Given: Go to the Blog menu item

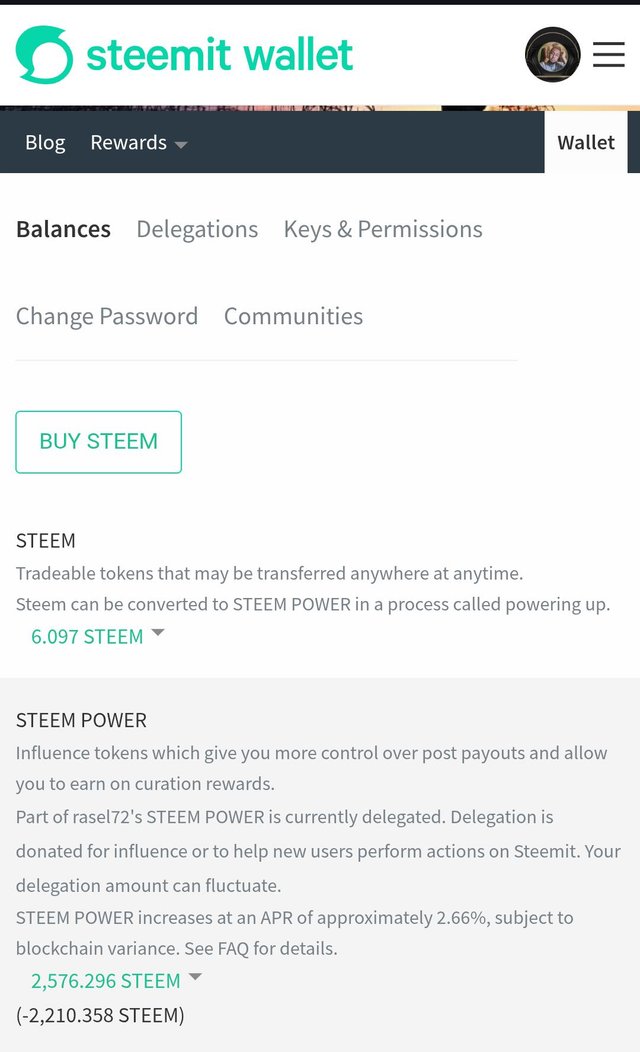Looking at the screenshot, I should [45, 143].
